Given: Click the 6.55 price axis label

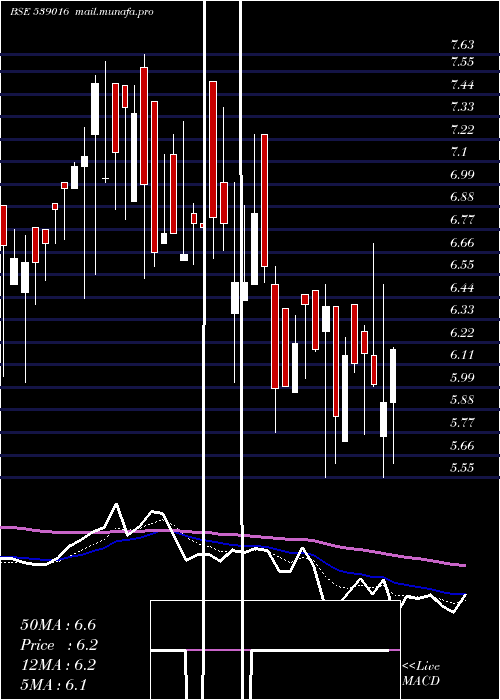Looking at the screenshot, I should click(462, 265).
